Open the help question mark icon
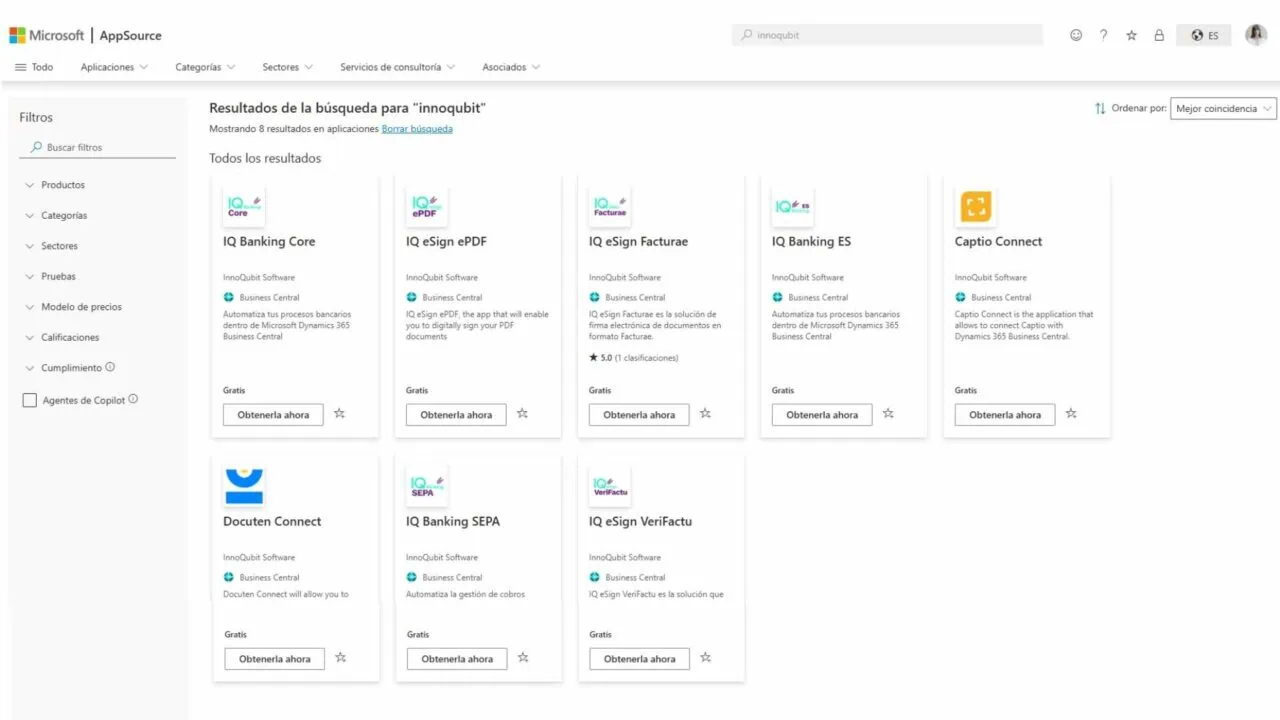 coord(1103,35)
